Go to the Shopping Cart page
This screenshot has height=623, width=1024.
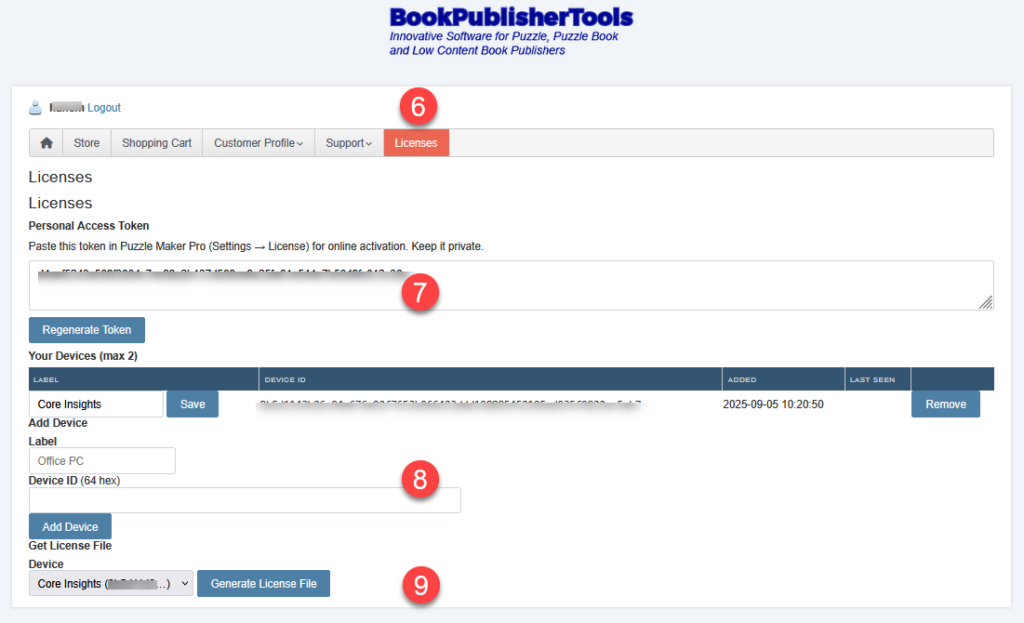(157, 143)
